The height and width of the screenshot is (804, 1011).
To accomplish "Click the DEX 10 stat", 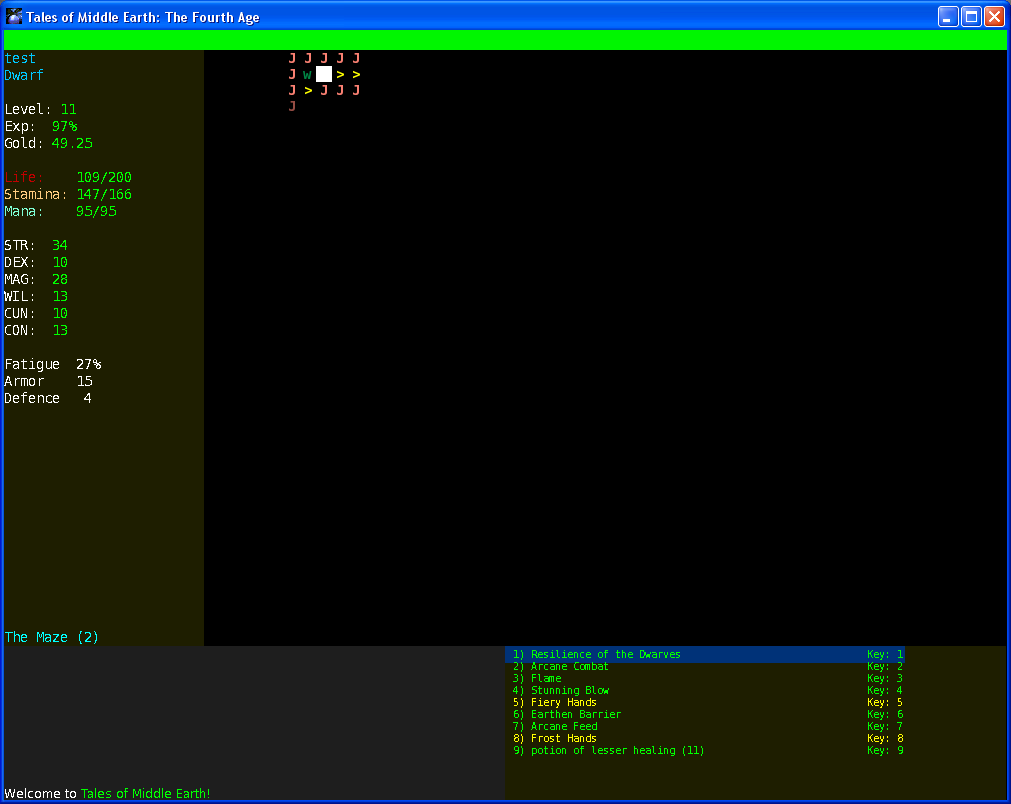I will (x=36, y=262).
